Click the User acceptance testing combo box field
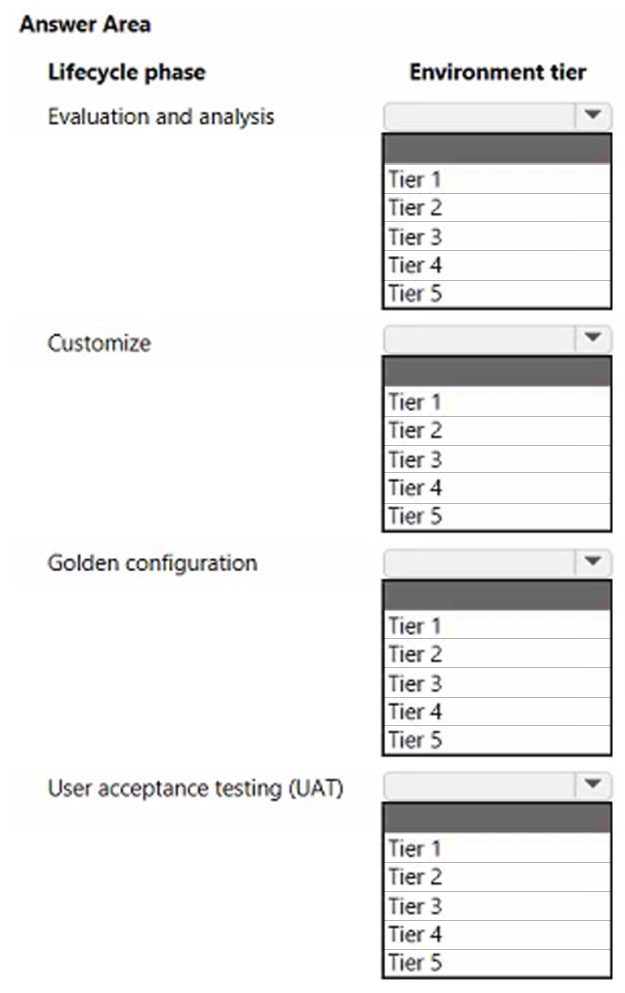This screenshot has height=993, width=625. pyautogui.click(x=497, y=785)
